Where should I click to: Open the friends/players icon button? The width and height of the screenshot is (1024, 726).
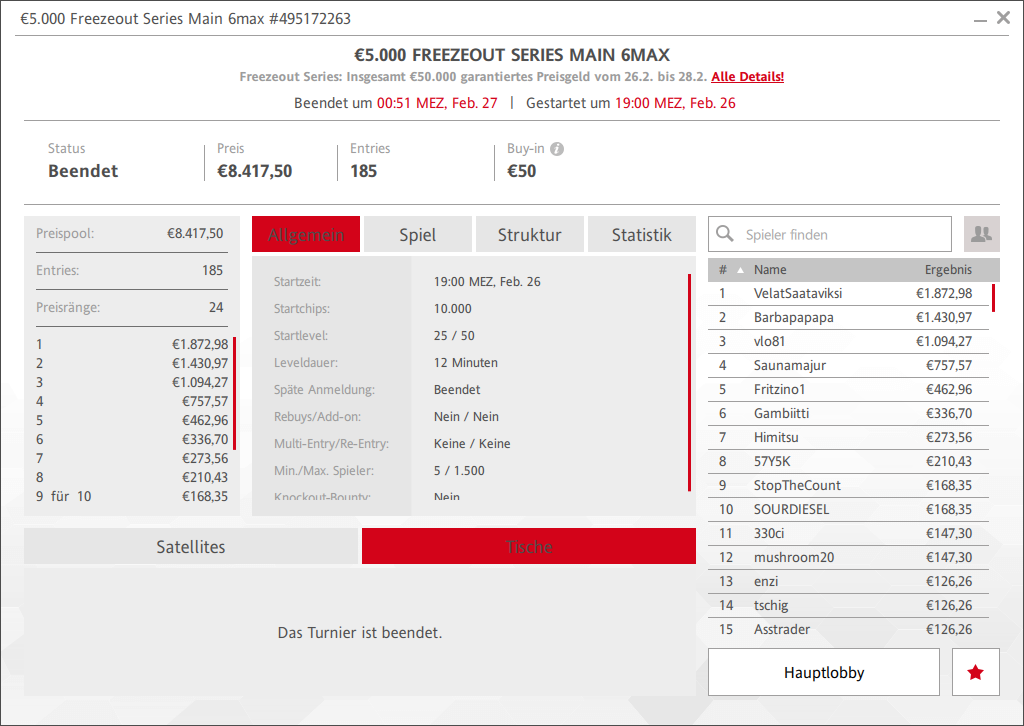(x=982, y=234)
